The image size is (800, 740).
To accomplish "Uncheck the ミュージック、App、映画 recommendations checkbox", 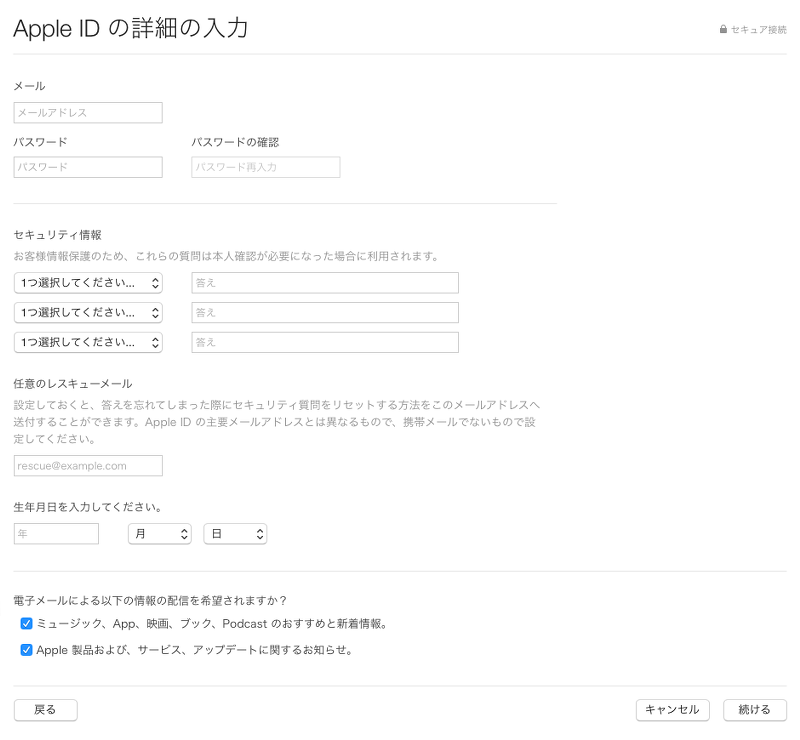I will pos(27,624).
